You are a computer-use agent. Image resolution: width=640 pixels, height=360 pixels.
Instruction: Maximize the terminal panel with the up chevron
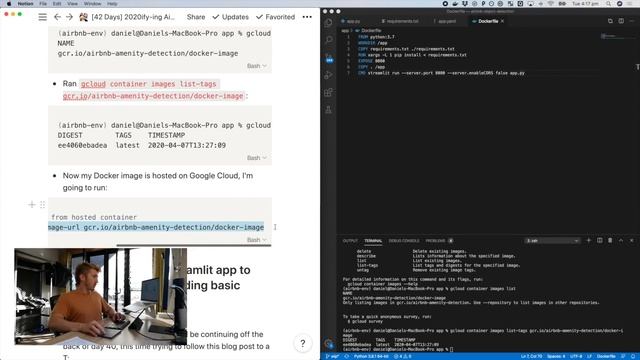pyautogui.click(x=621, y=240)
